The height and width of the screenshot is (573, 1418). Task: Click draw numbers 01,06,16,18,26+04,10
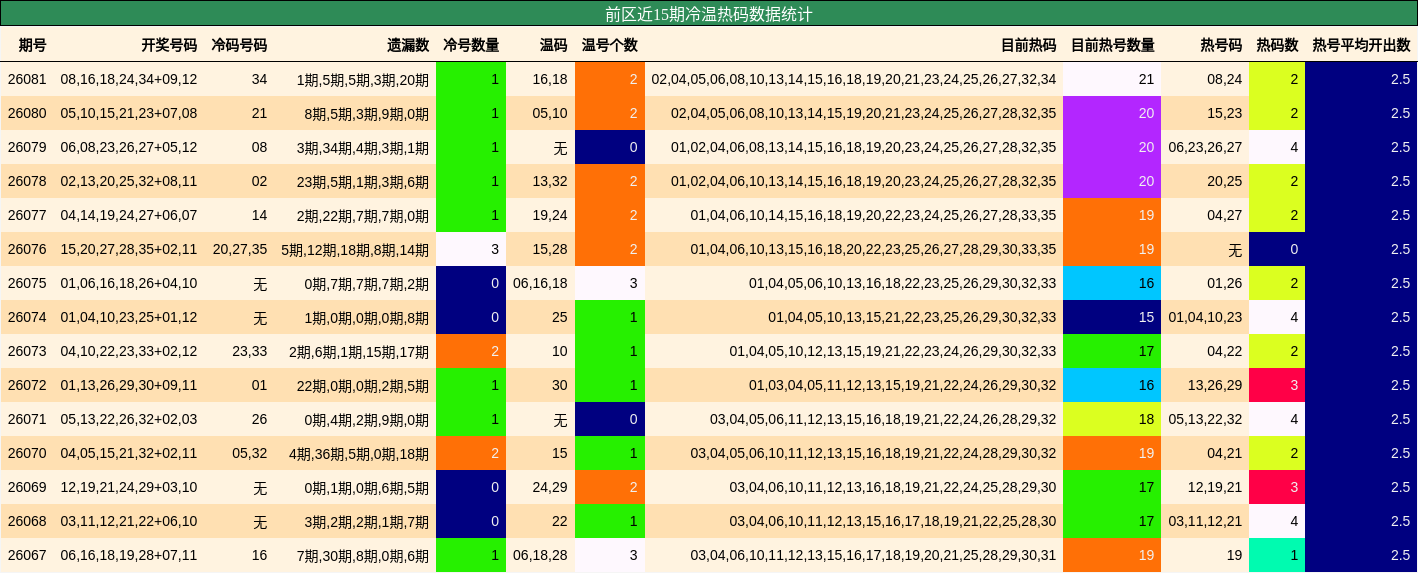pos(129,283)
